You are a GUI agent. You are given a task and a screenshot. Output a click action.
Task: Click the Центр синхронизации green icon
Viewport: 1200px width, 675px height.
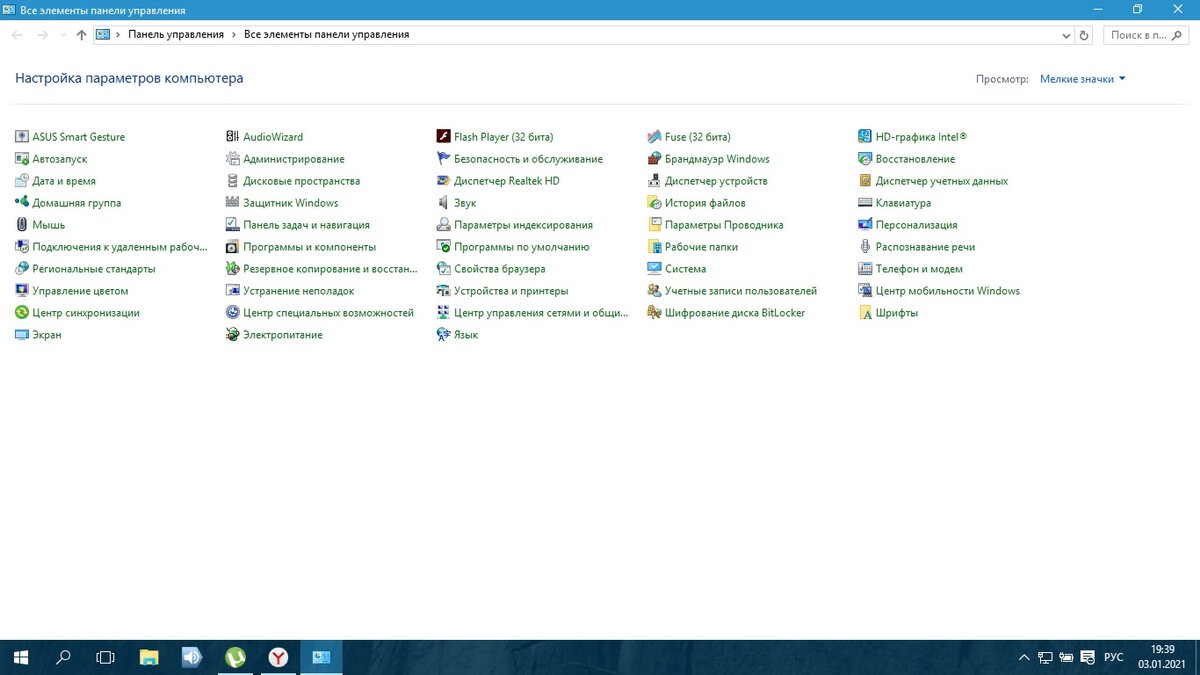[x=22, y=313]
